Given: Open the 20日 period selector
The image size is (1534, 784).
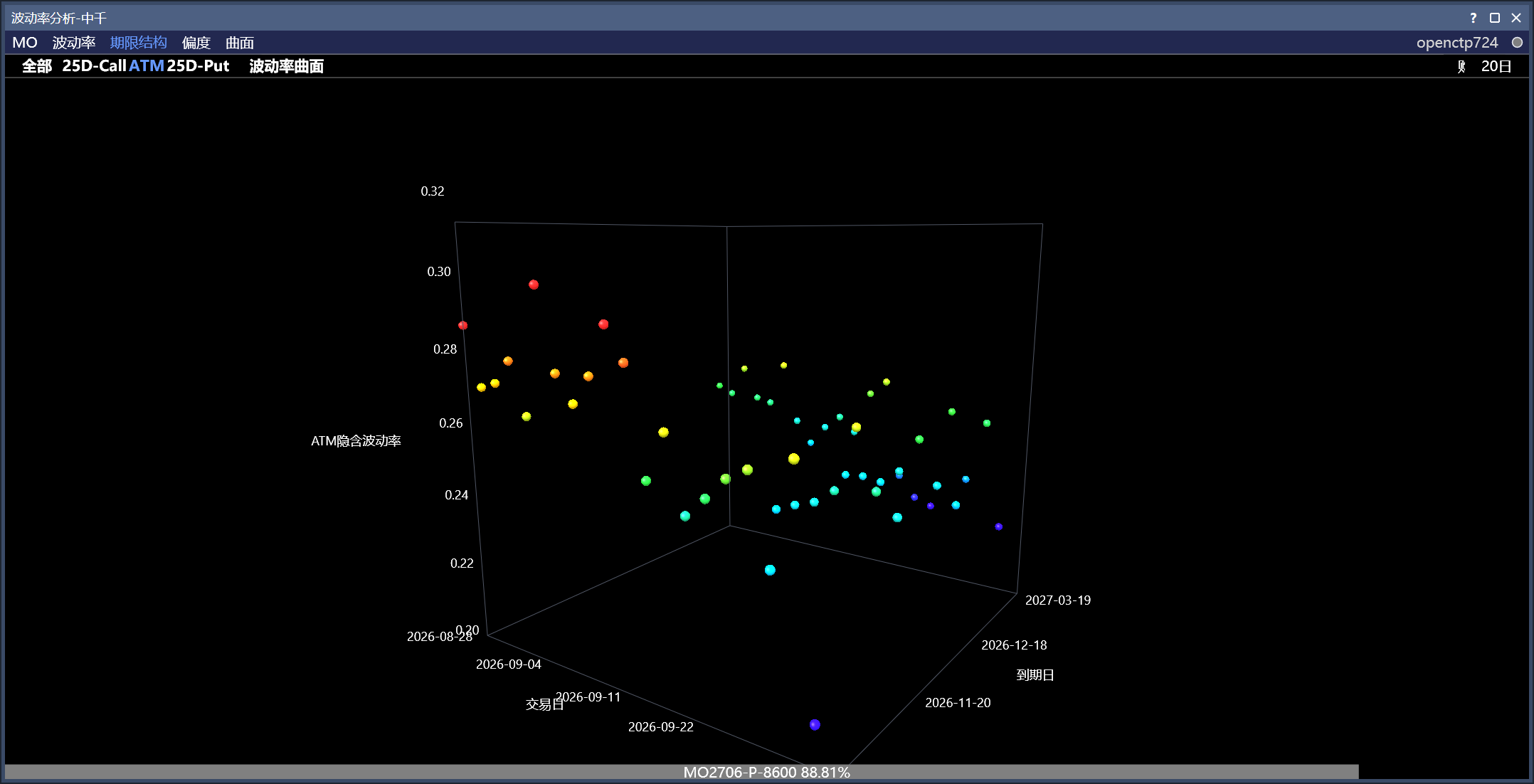Looking at the screenshot, I should [1496, 66].
